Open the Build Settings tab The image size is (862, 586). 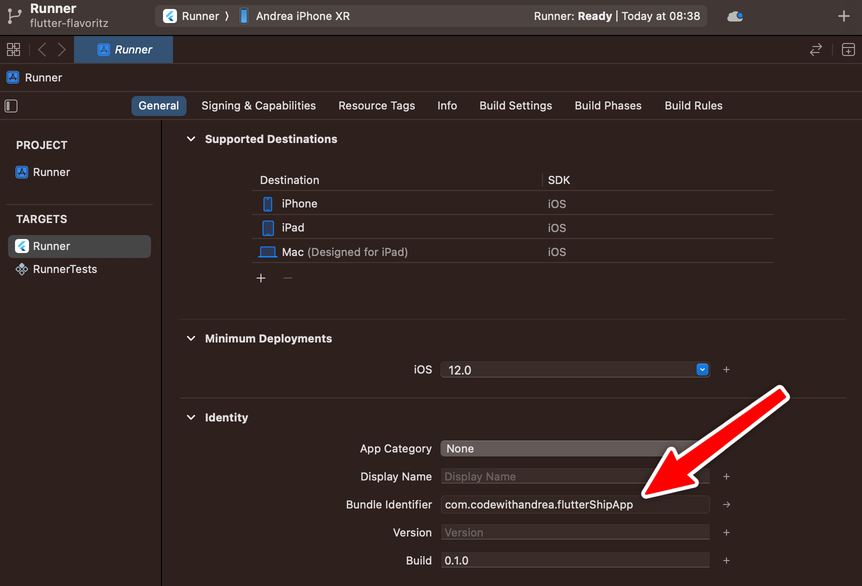(x=516, y=106)
